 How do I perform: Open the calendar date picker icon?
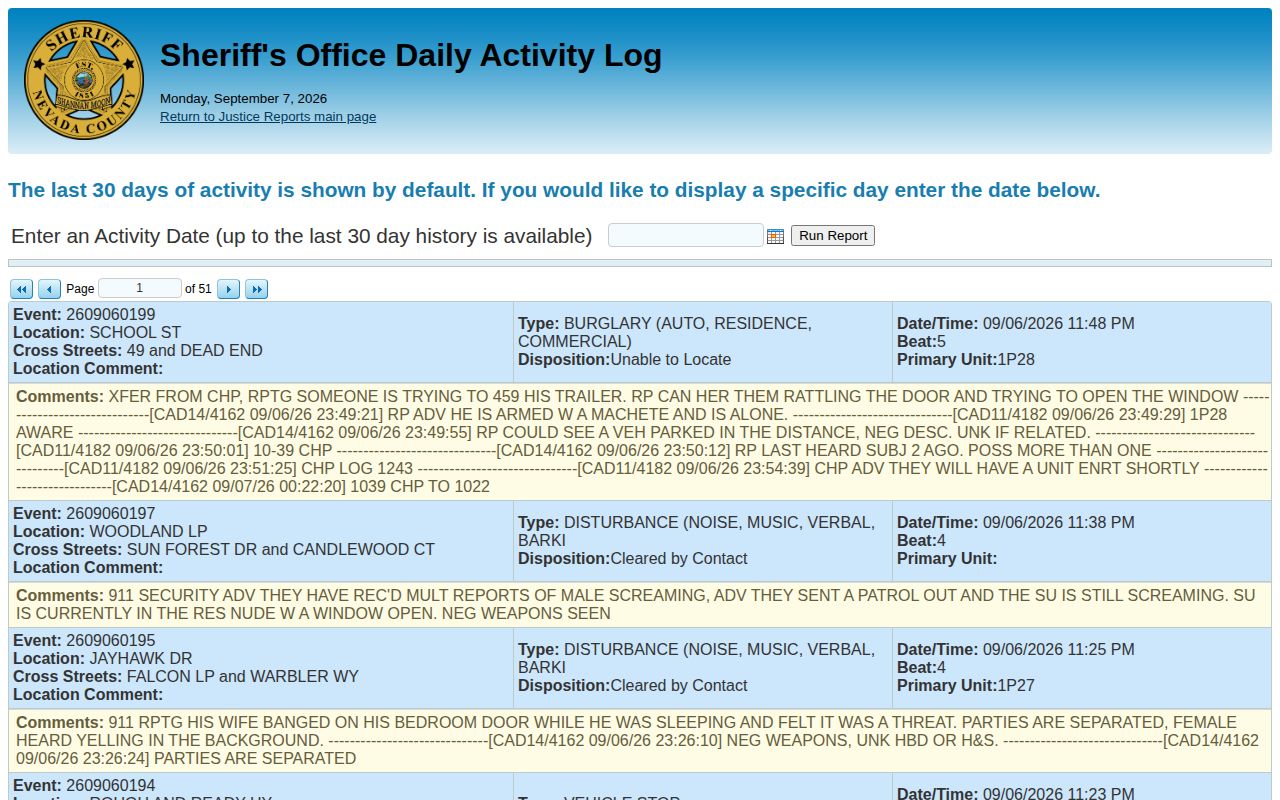775,236
